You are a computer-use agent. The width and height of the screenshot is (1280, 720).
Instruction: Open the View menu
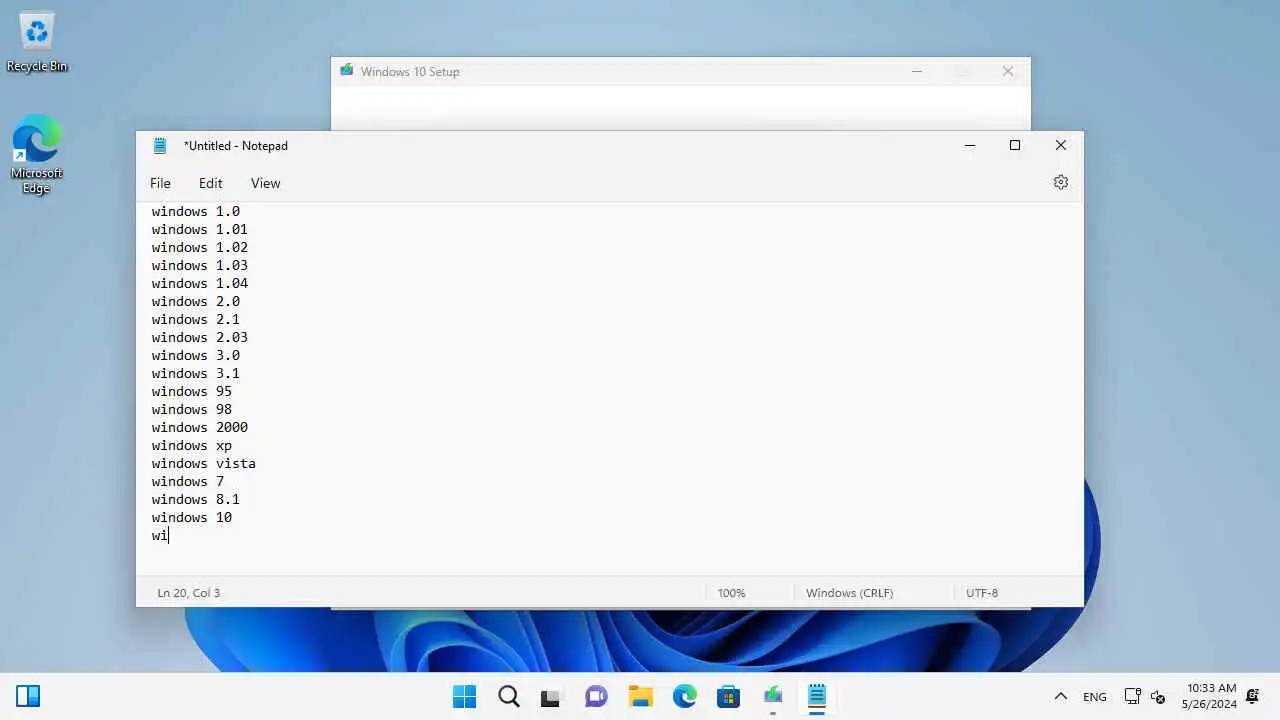point(265,183)
